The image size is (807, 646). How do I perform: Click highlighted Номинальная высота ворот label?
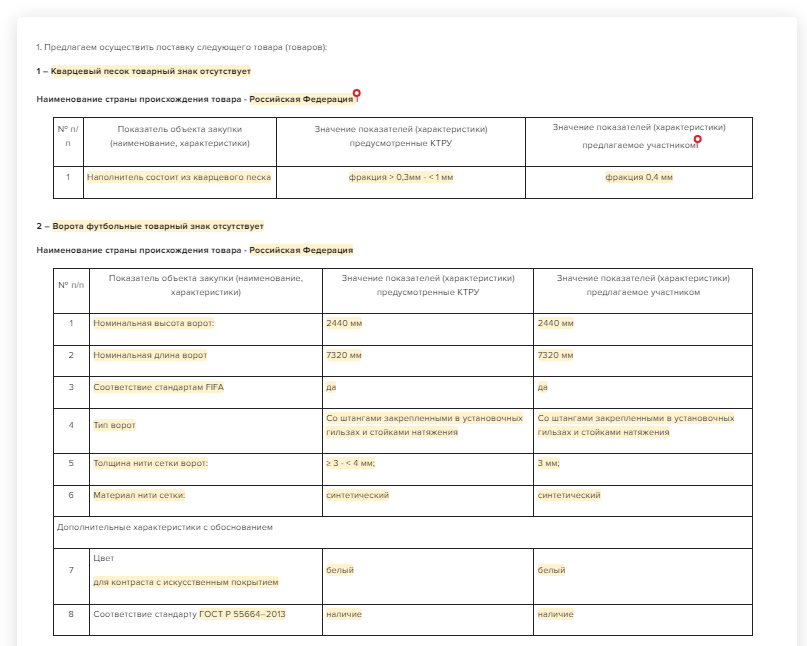point(153,323)
